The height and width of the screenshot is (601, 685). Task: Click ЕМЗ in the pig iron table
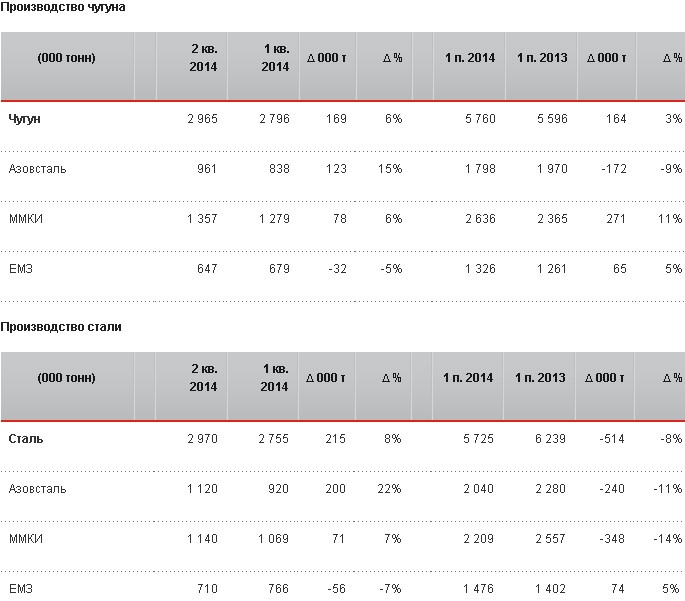coord(20,269)
